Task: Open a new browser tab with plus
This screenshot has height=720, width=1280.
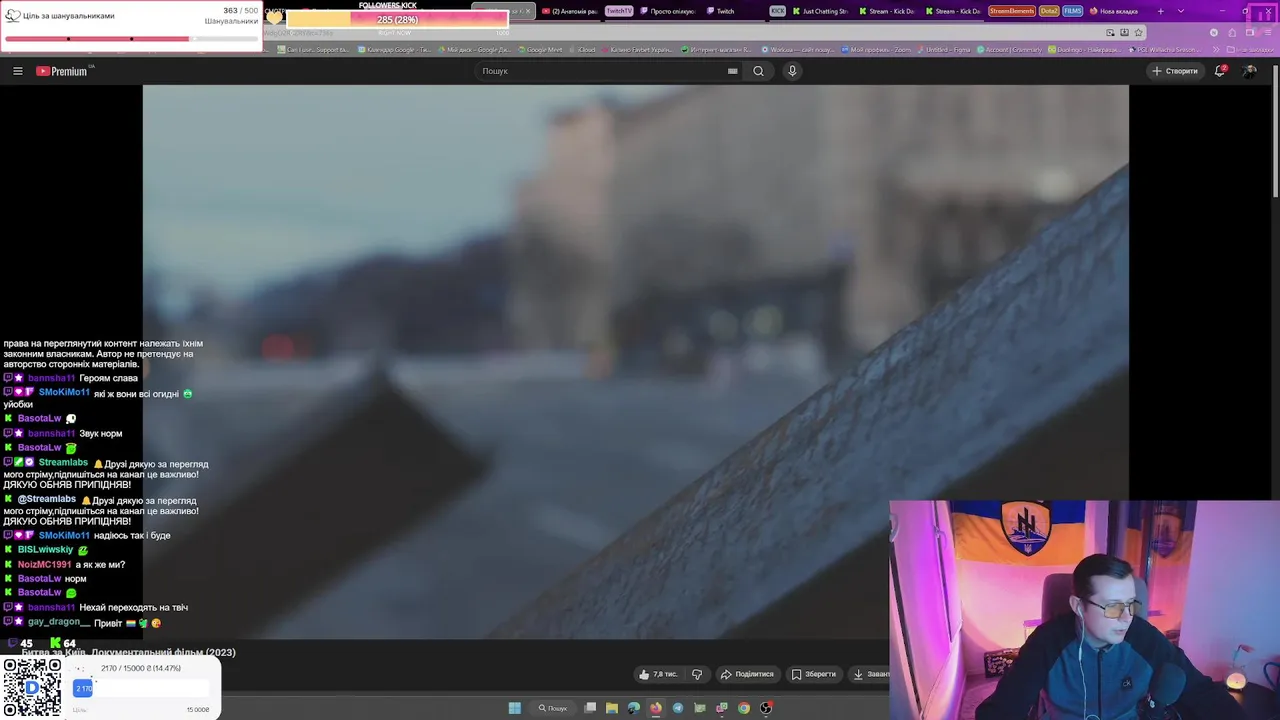Action: click(x=1160, y=11)
